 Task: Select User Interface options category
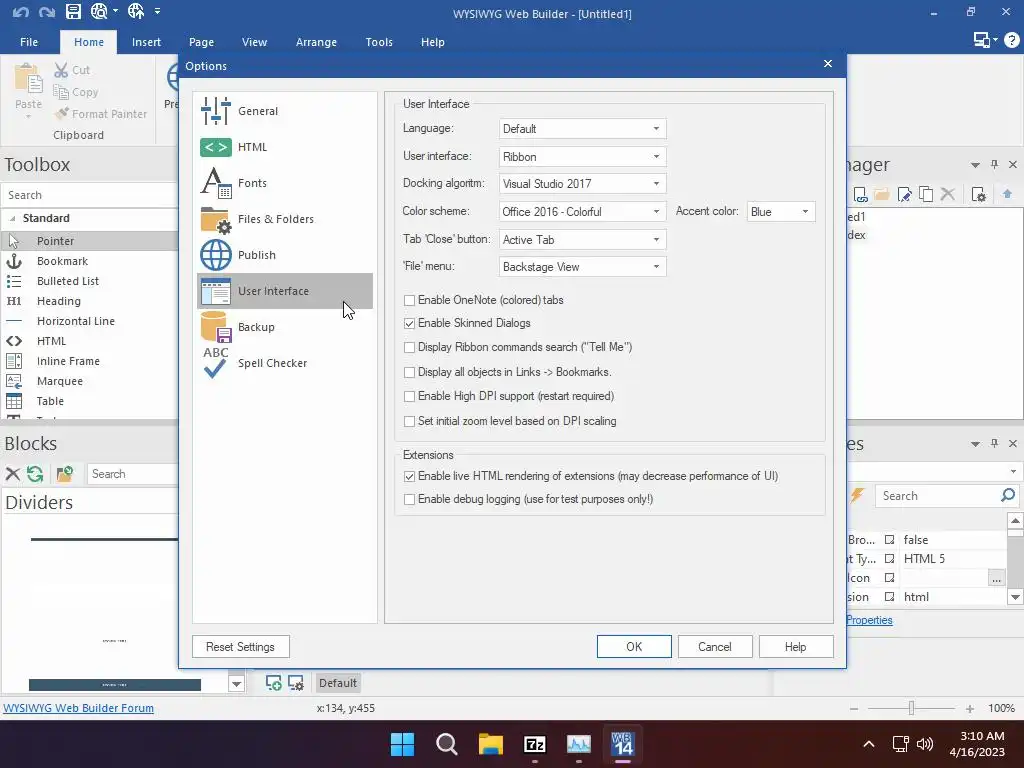[285, 291]
